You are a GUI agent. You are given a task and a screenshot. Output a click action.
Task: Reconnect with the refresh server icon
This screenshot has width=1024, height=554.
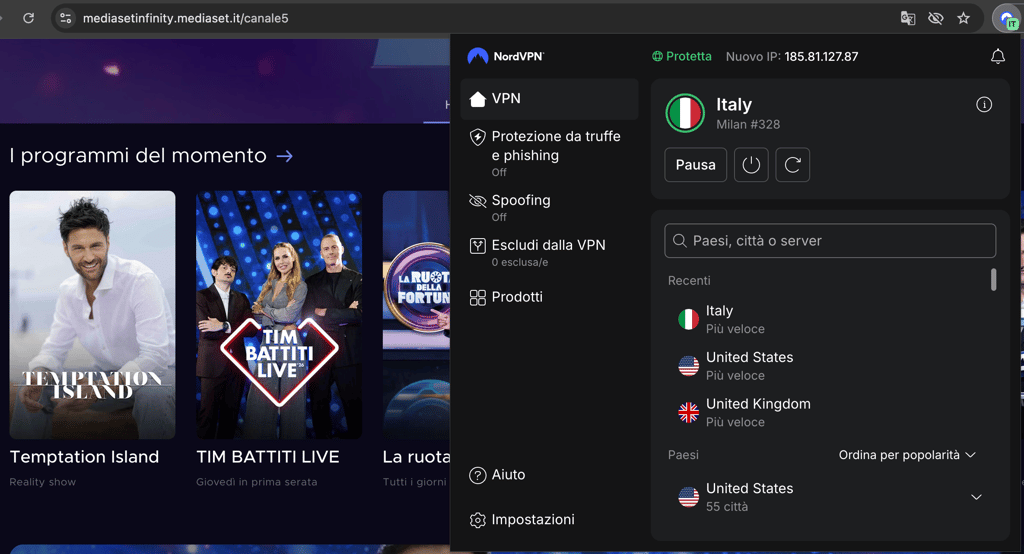pos(792,165)
